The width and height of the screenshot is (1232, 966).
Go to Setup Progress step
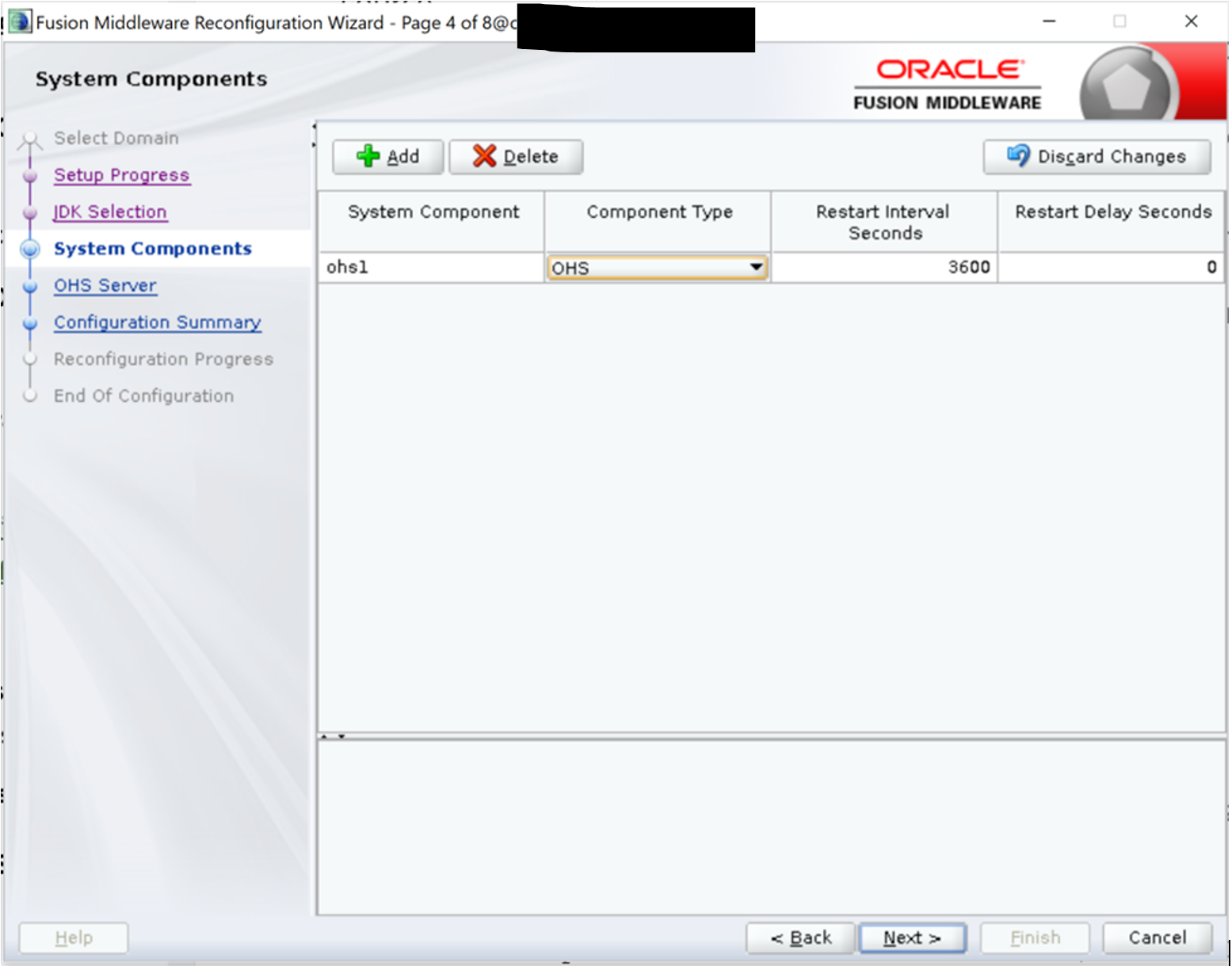coord(121,175)
